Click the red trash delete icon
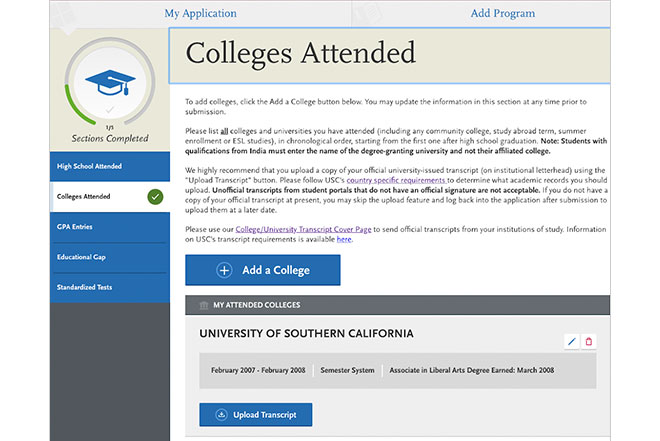660x441 pixels. coord(589,341)
